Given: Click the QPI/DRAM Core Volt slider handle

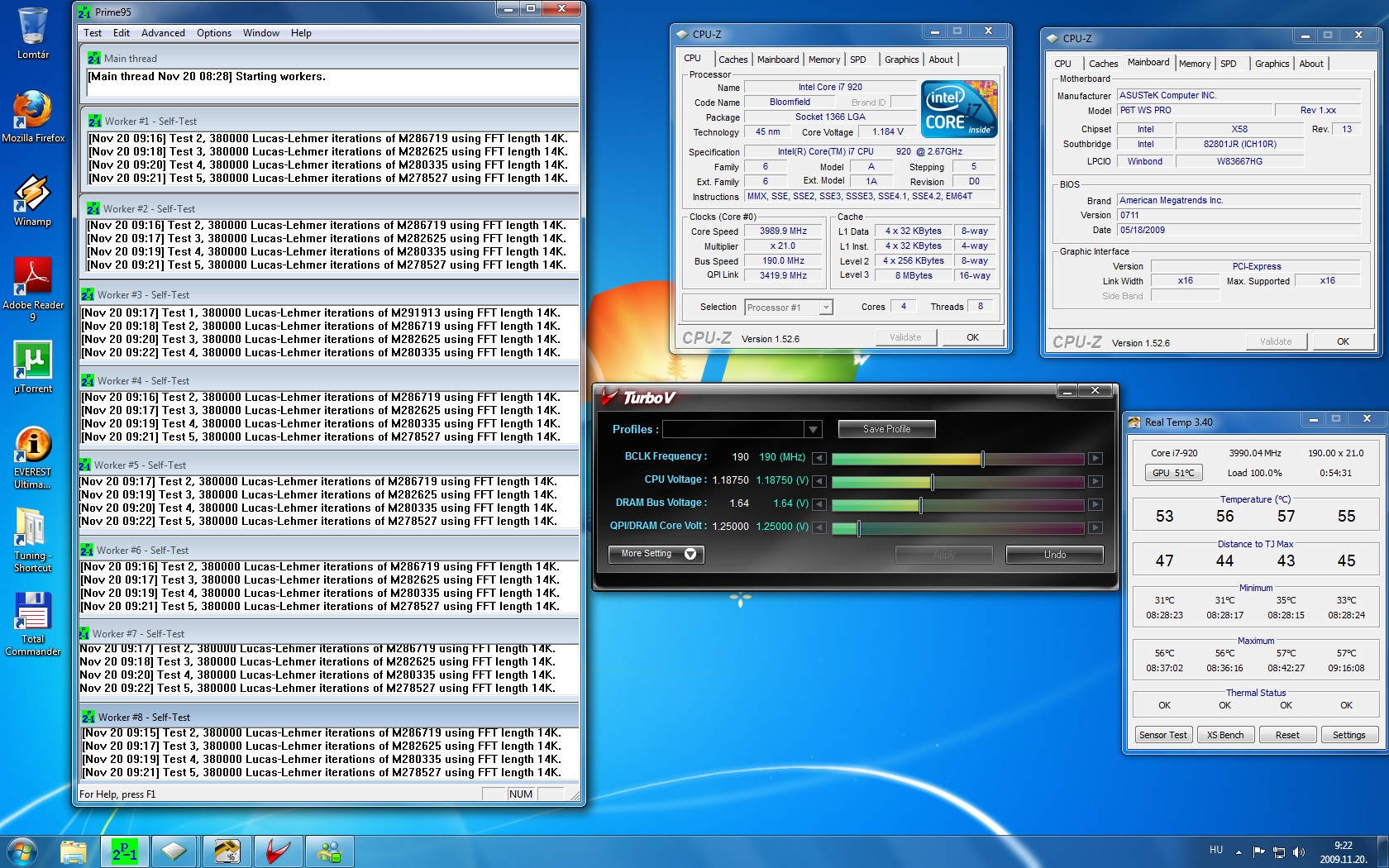Looking at the screenshot, I should point(858,528).
